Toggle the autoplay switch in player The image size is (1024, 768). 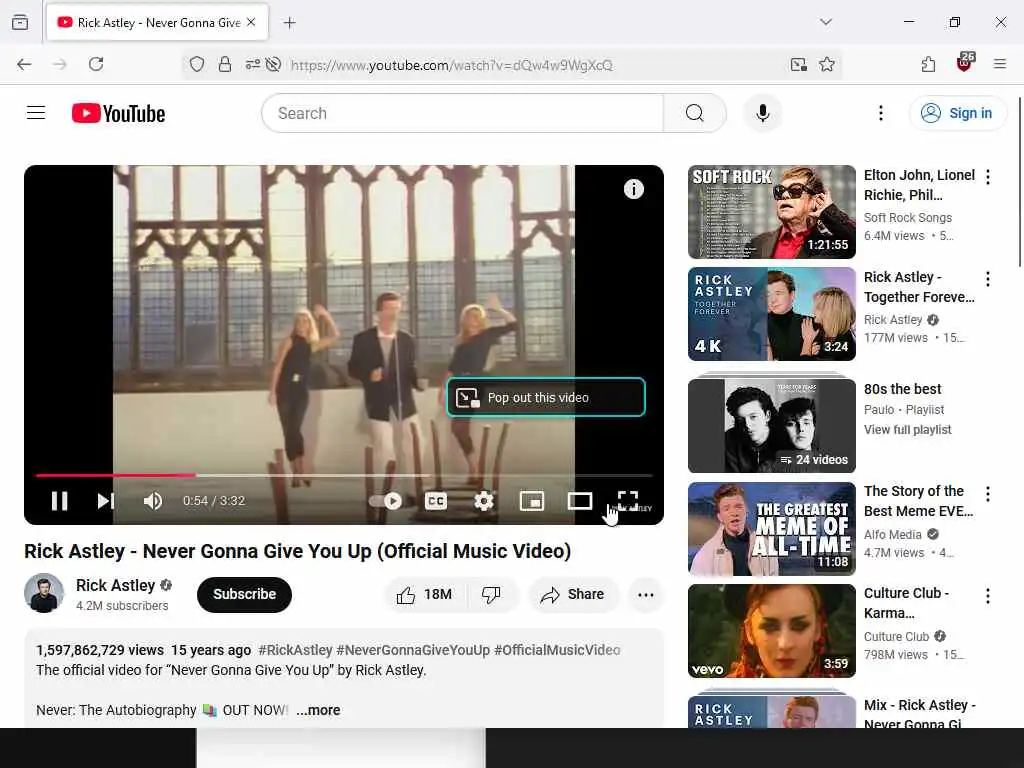pyautogui.click(x=386, y=501)
